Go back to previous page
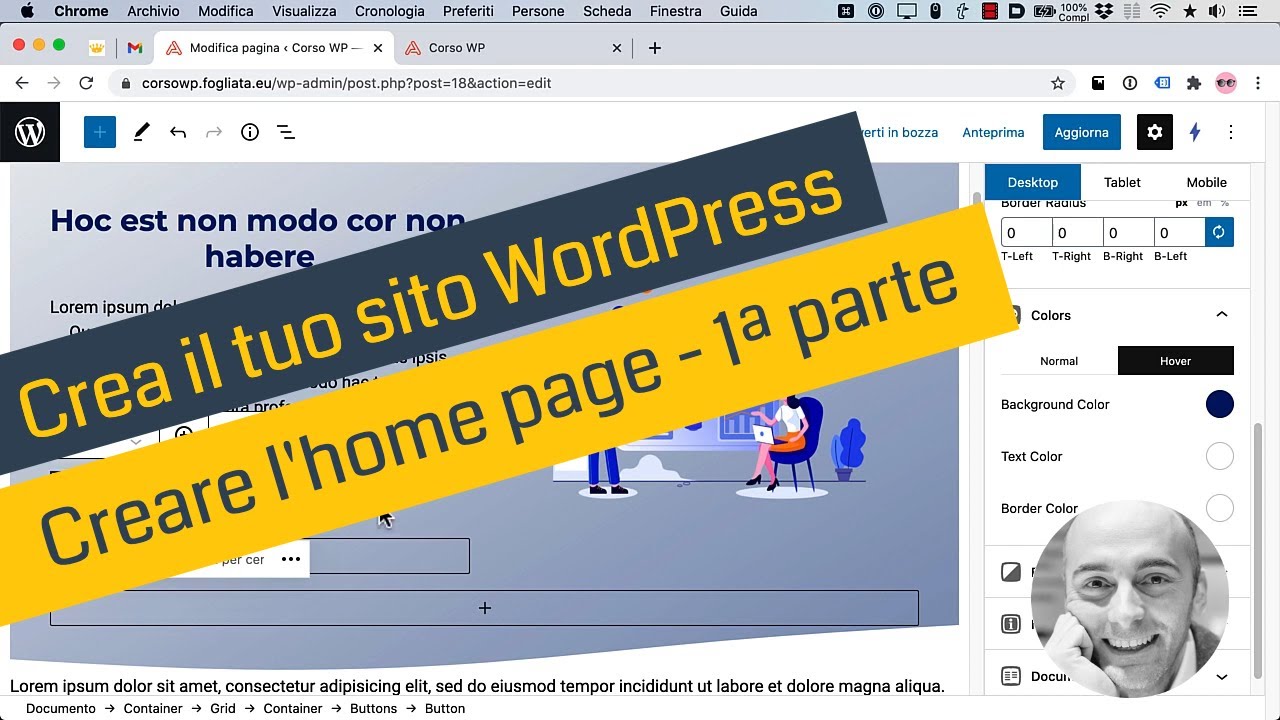 (x=22, y=83)
